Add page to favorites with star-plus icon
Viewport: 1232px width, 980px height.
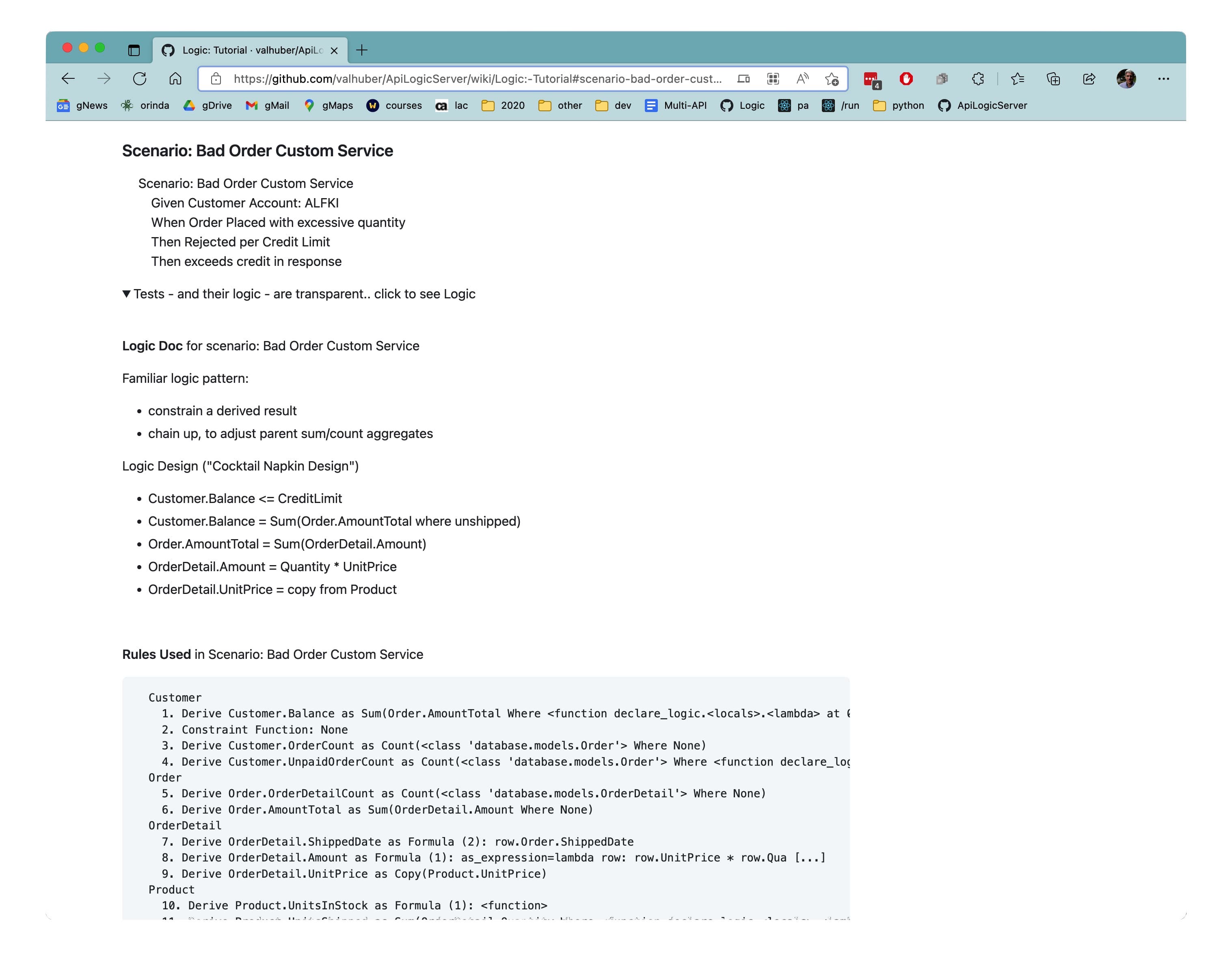(832, 79)
